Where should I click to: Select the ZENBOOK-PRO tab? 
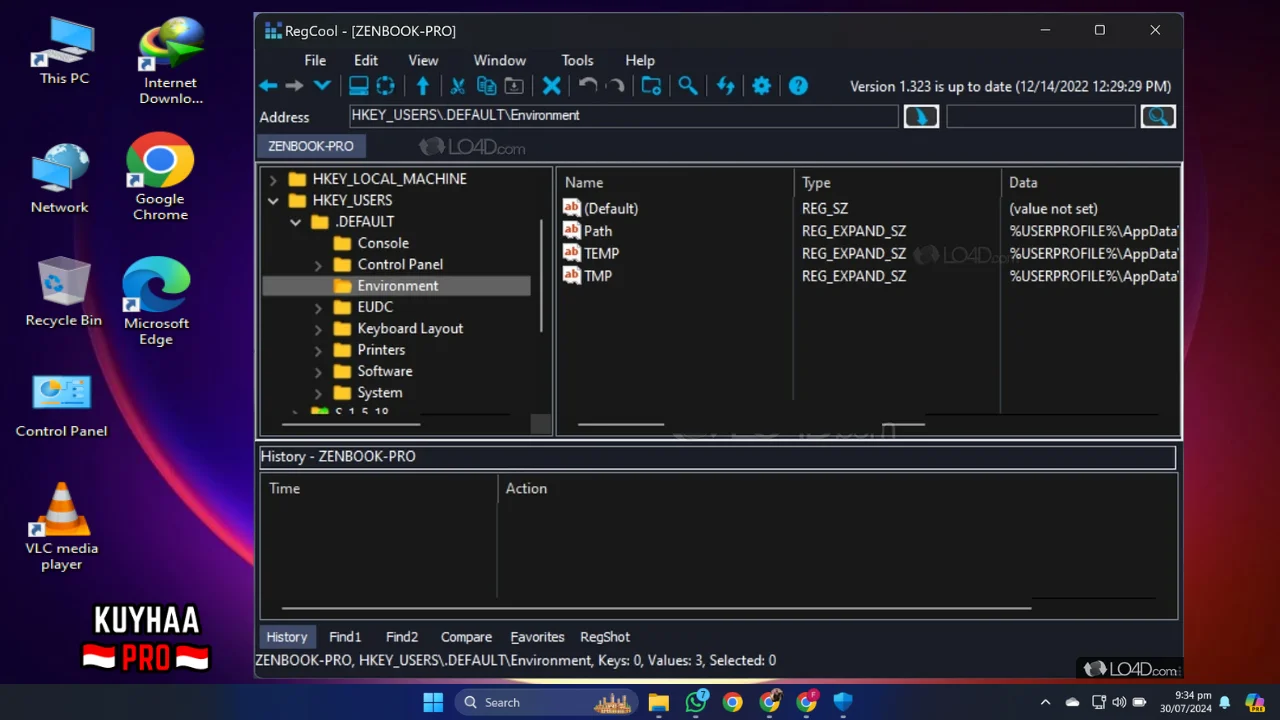coord(311,146)
